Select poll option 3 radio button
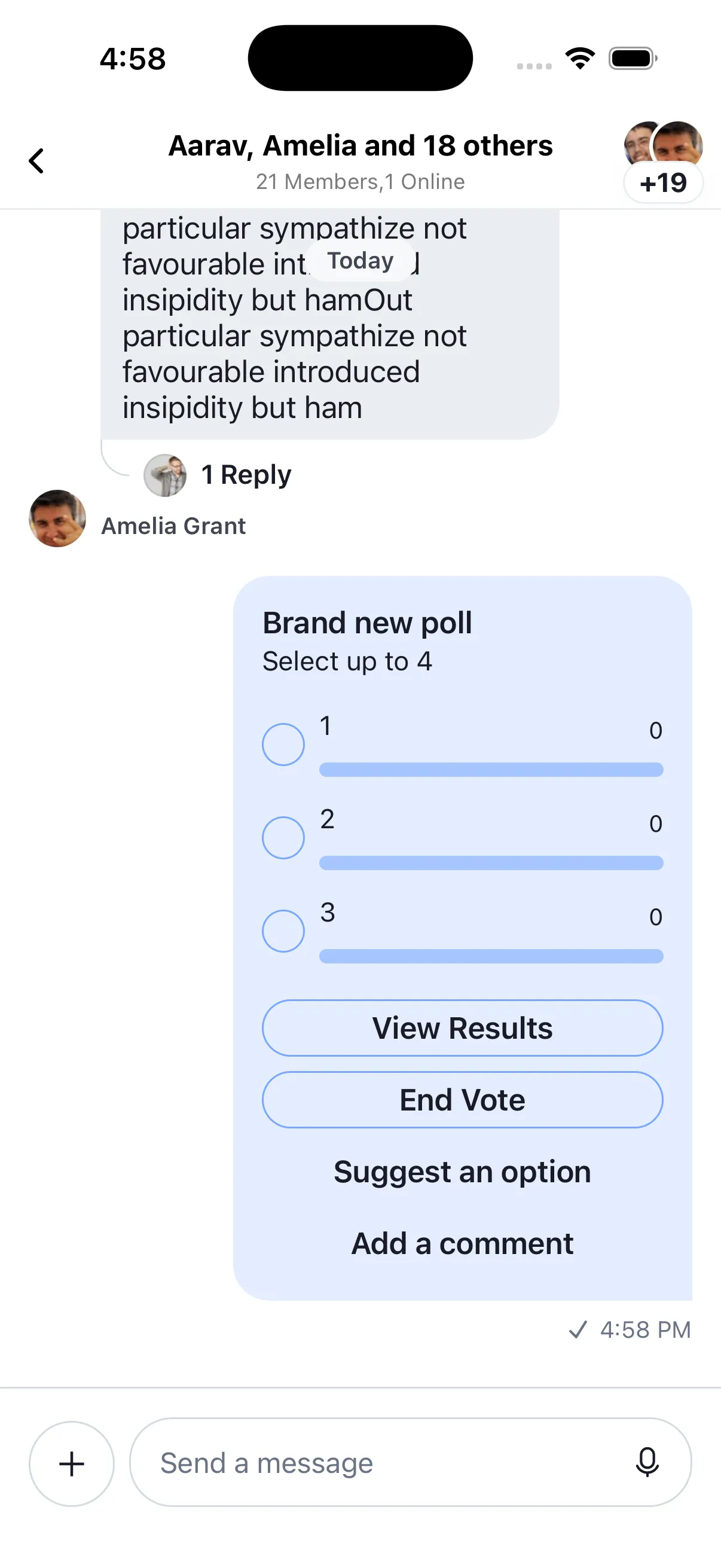This screenshot has width=721, height=1568. pos(283,930)
